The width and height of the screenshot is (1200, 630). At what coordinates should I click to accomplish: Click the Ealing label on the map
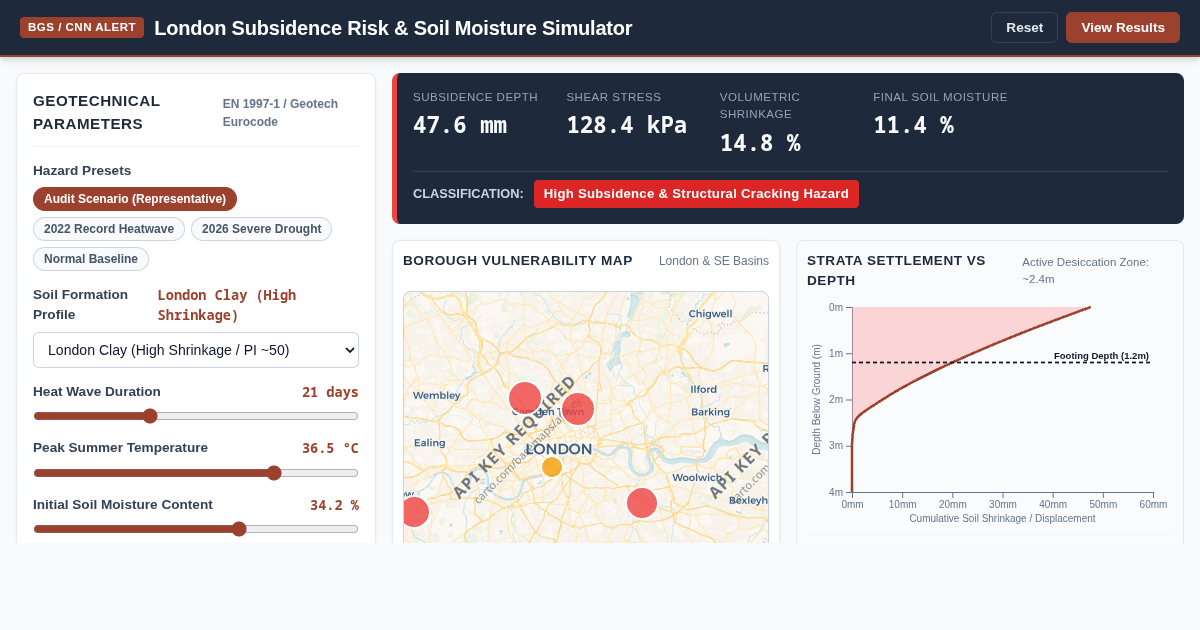(x=430, y=442)
